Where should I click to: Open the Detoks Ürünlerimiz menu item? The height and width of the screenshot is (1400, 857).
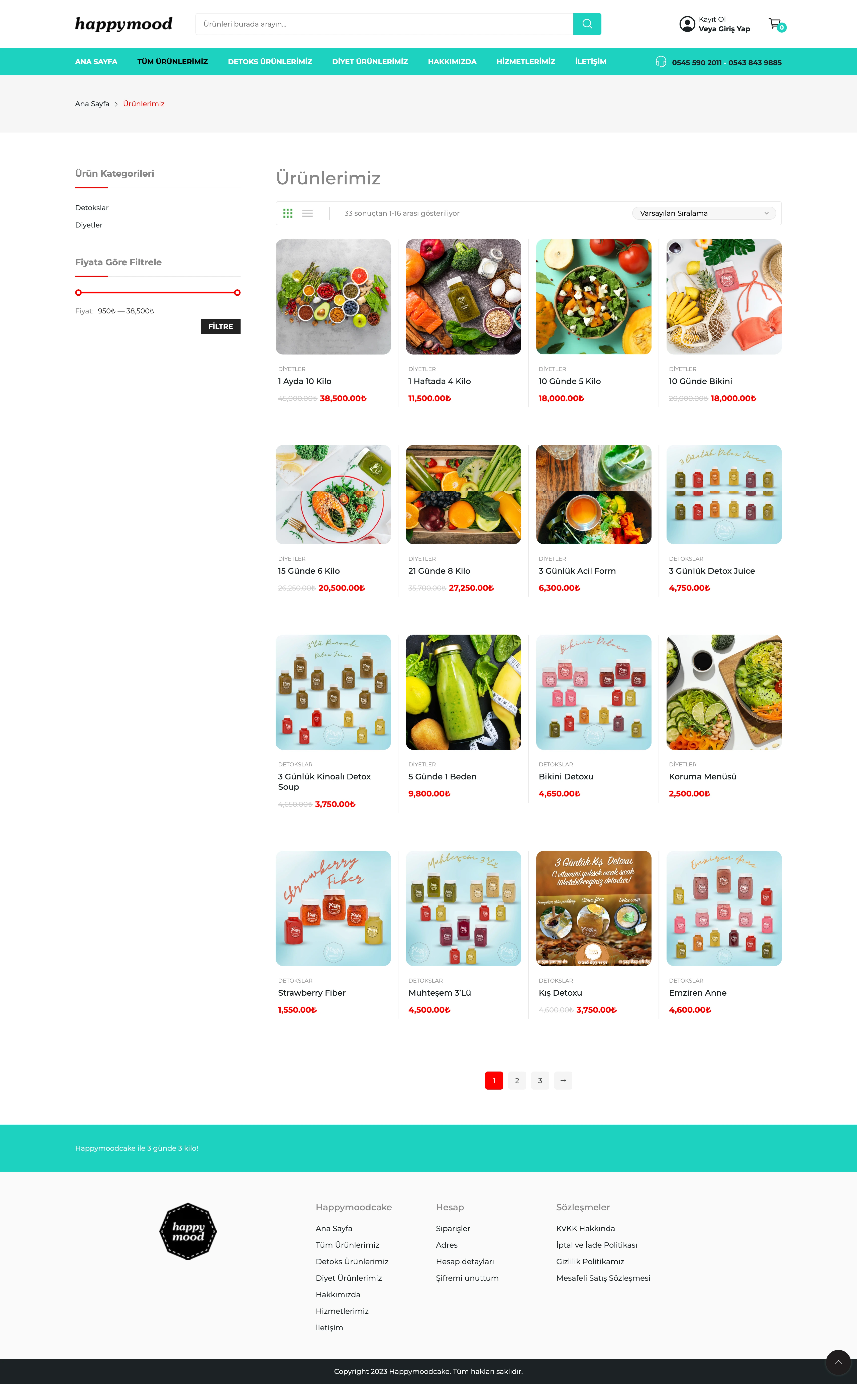270,61
